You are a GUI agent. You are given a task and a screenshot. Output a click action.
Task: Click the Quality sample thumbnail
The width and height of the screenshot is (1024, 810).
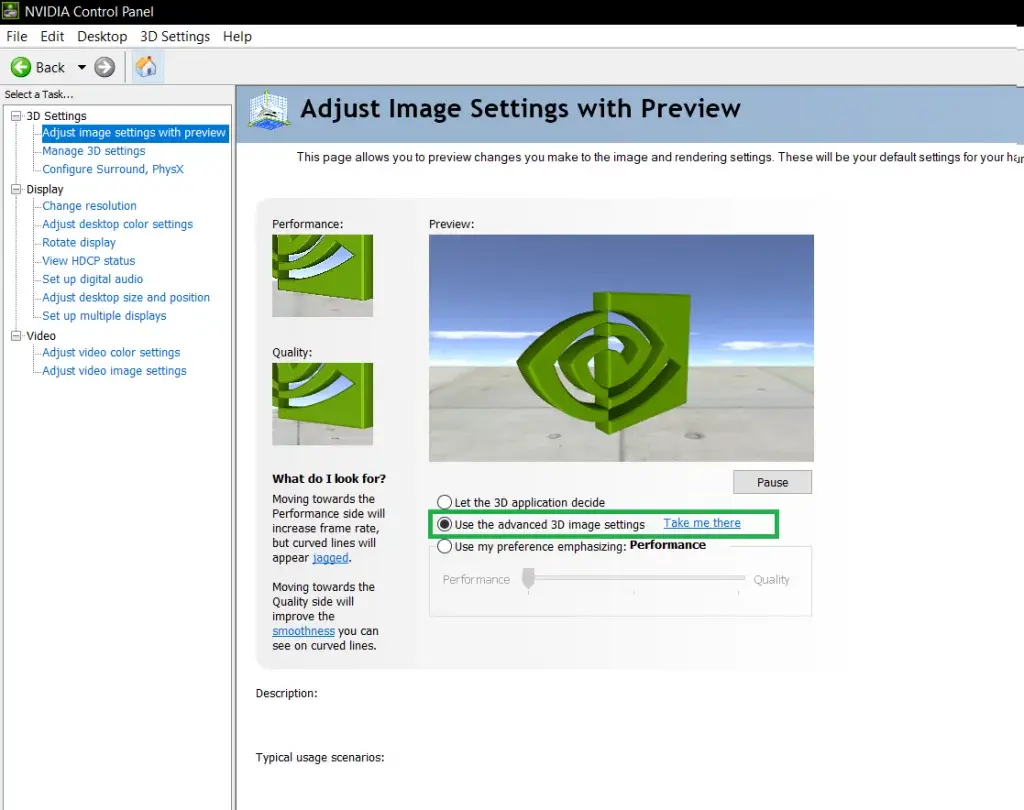point(323,404)
